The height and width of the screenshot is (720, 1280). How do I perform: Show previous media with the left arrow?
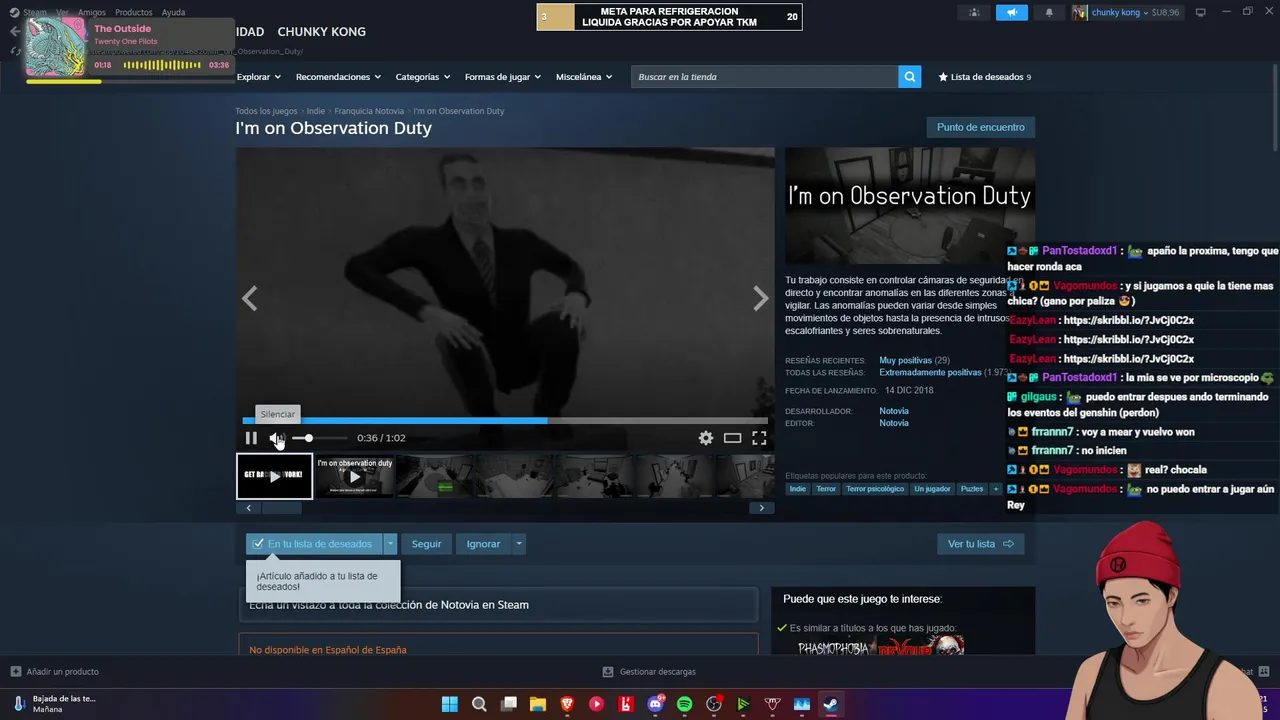coord(249,298)
